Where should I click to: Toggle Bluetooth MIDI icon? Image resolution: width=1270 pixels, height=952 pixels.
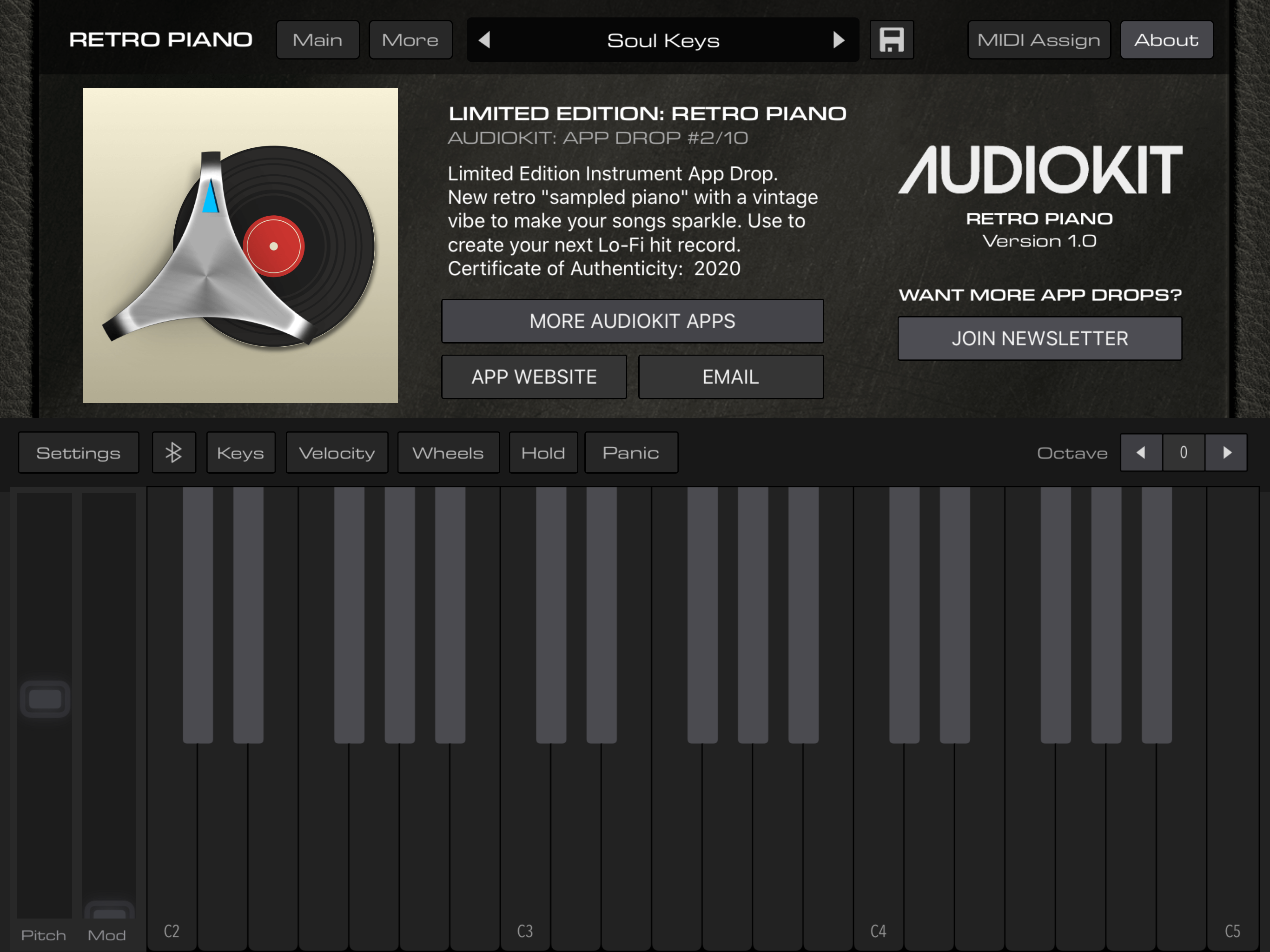pyautogui.click(x=173, y=452)
